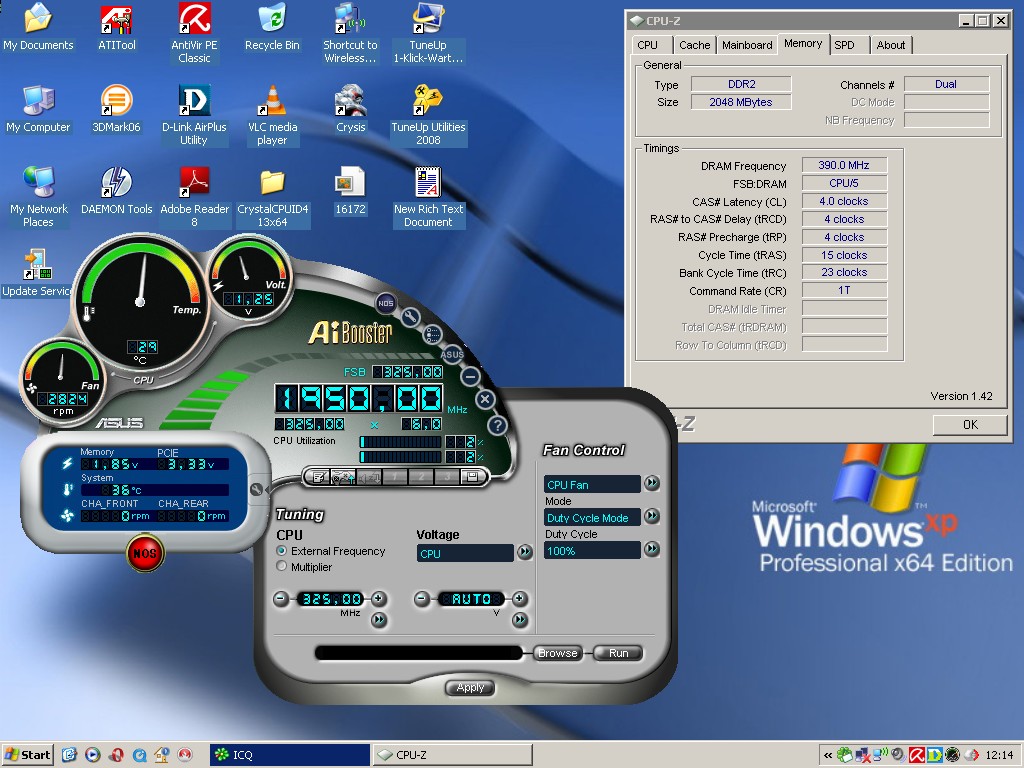Open the TuneUp Utilities 2008 desktop icon
Image resolution: width=1024 pixels, height=768 pixels.
(428, 116)
